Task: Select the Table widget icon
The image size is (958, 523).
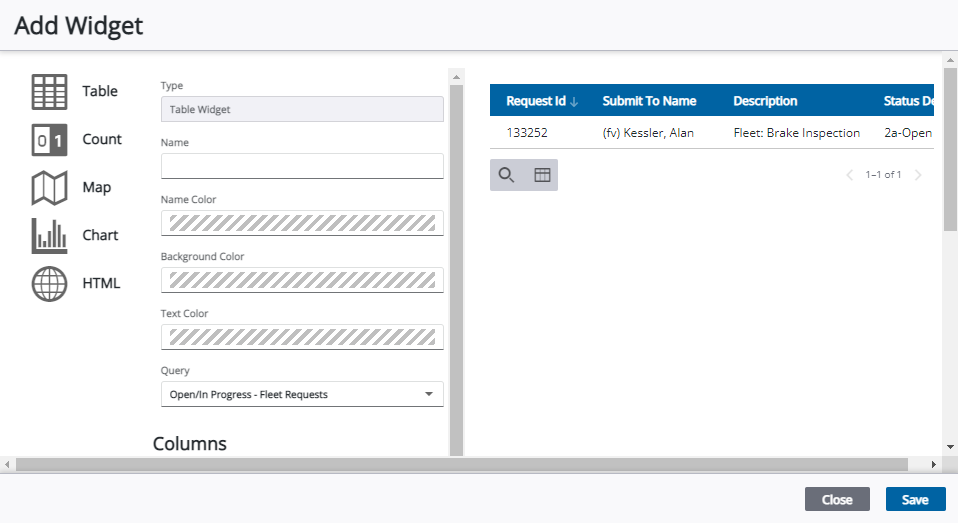Action: pyautogui.click(x=50, y=92)
